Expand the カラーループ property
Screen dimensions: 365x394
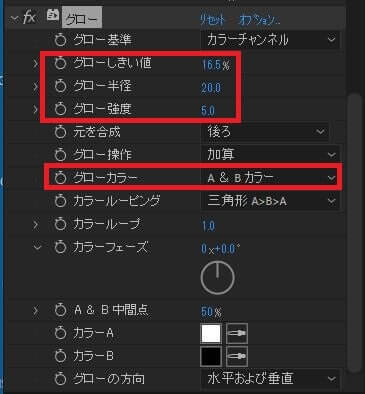click(36, 224)
